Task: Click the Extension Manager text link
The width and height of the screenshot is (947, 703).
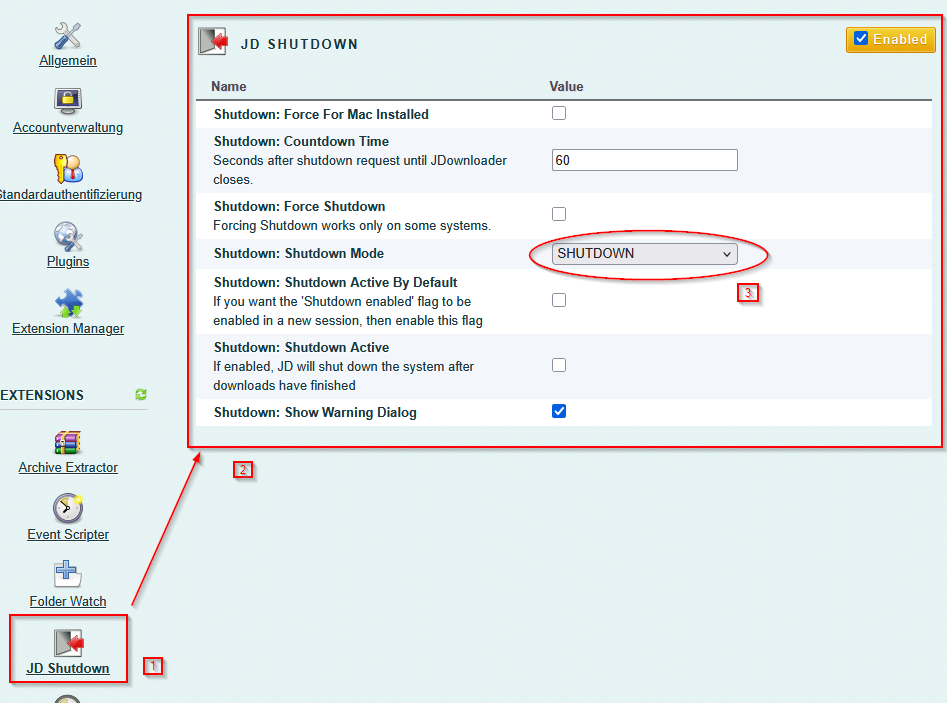Action: (68, 328)
